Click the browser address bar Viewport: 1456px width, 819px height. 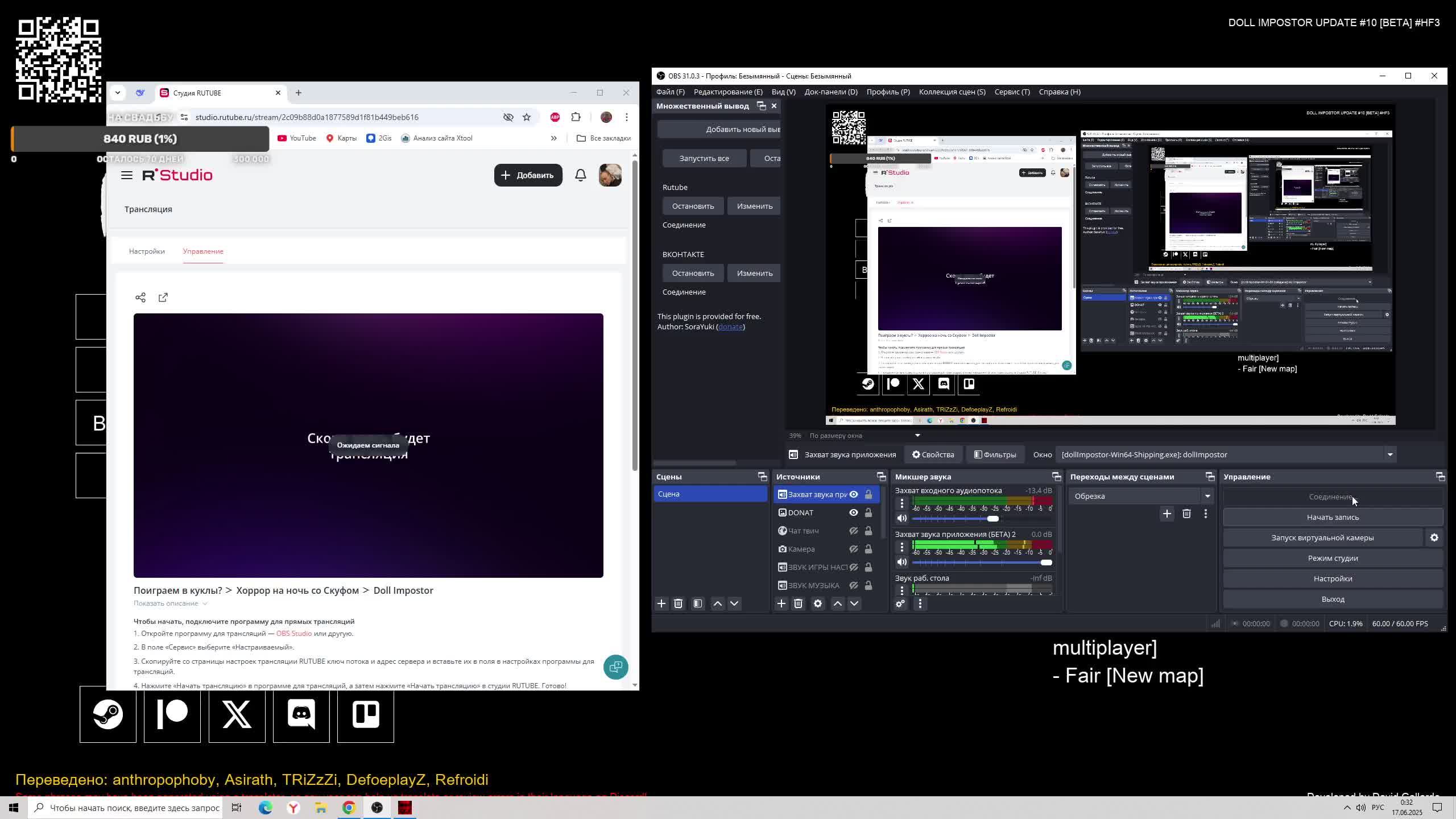341,117
